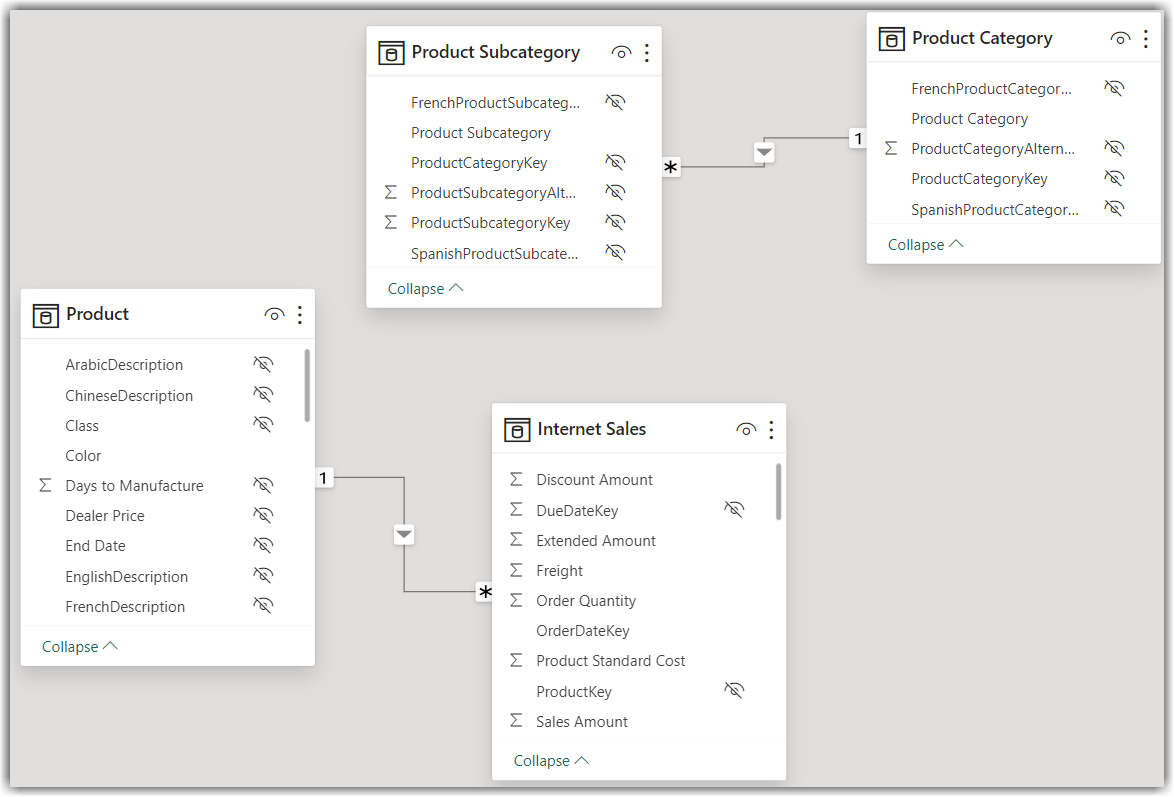Click the Internet Sales table icon

[517, 430]
